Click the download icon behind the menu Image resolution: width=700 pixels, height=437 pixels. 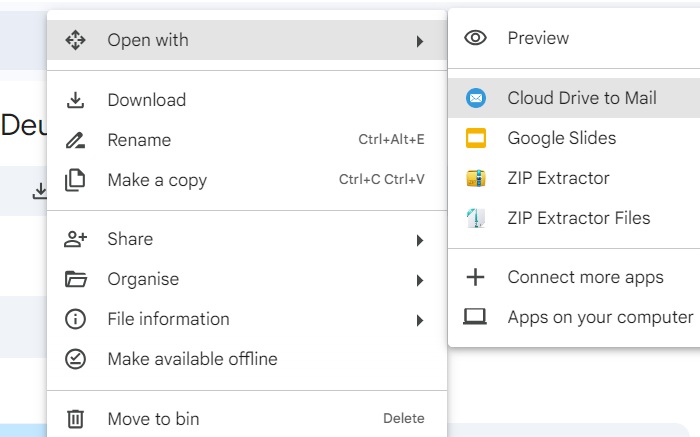tap(40, 191)
